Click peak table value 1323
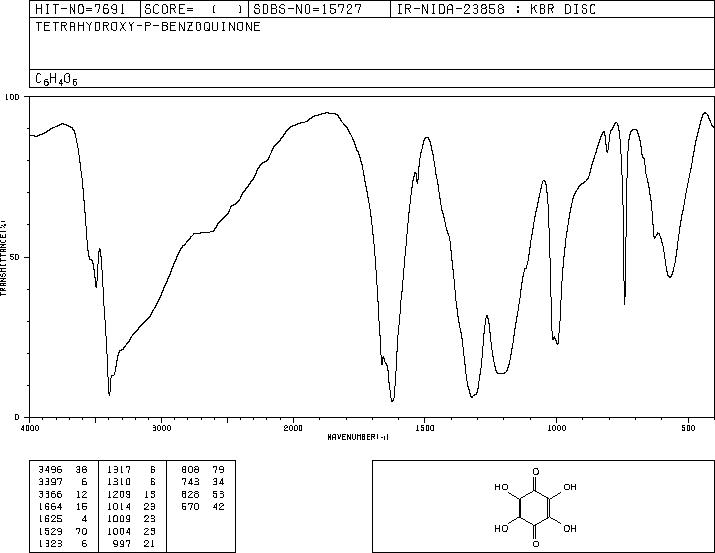 click(50, 543)
